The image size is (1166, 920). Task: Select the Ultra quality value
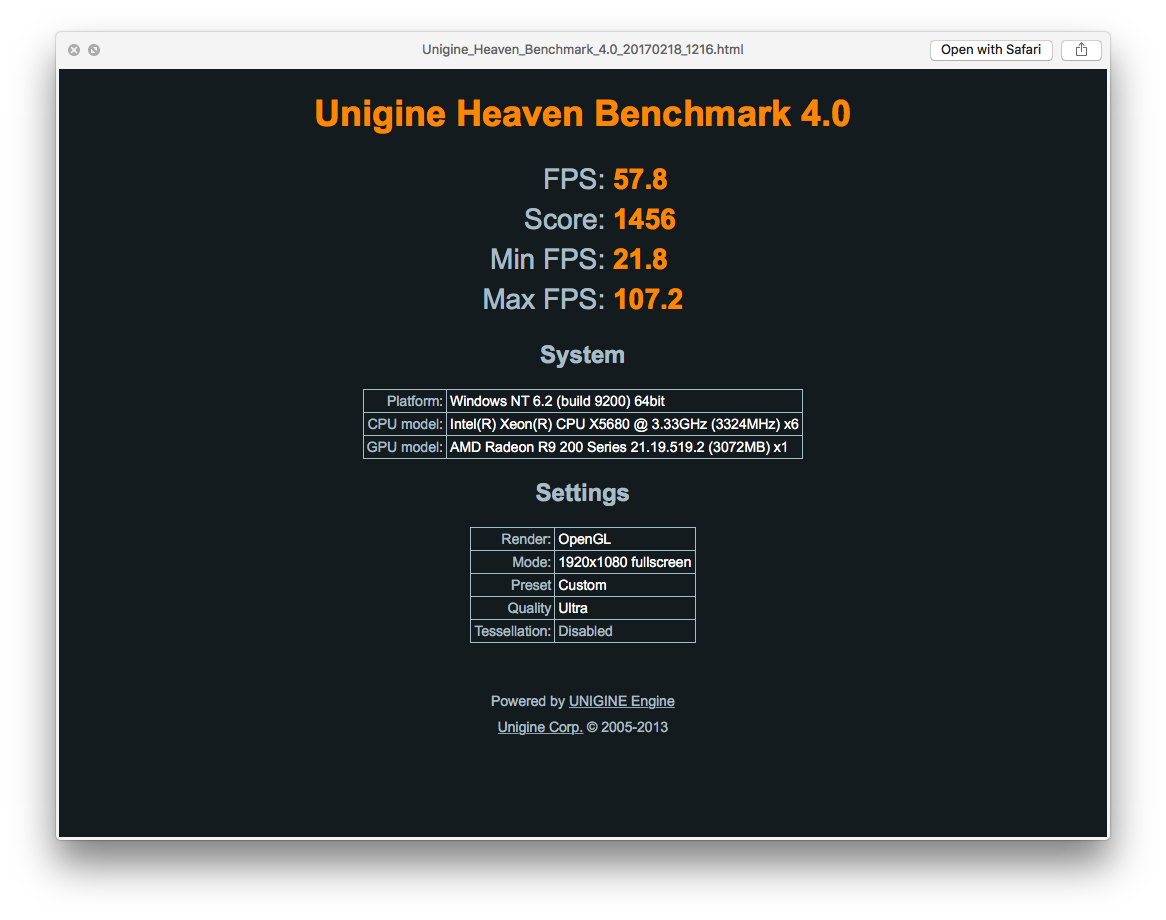(x=625, y=608)
